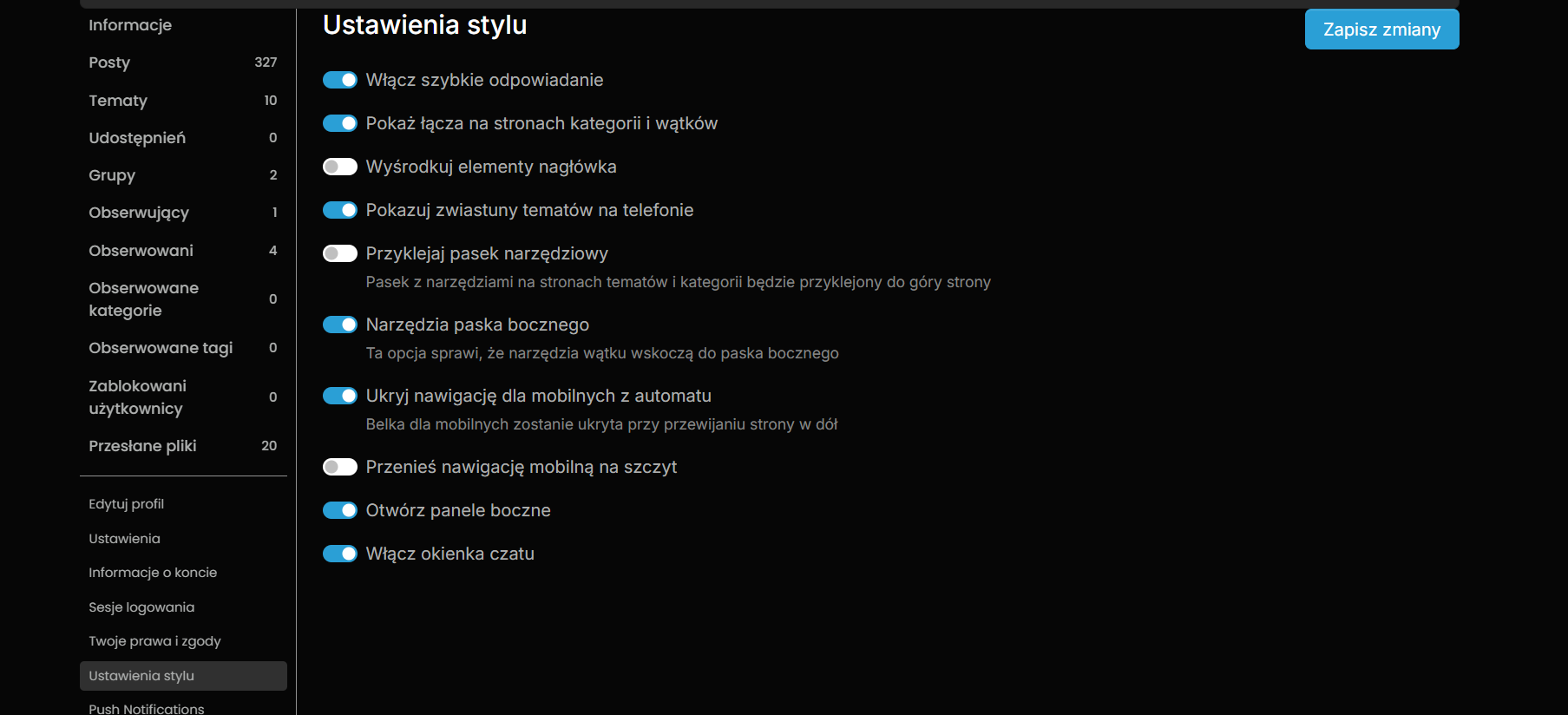Disable Włącz okienka czatu toggle
Image resolution: width=1568 pixels, height=715 pixels.
click(340, 554)
